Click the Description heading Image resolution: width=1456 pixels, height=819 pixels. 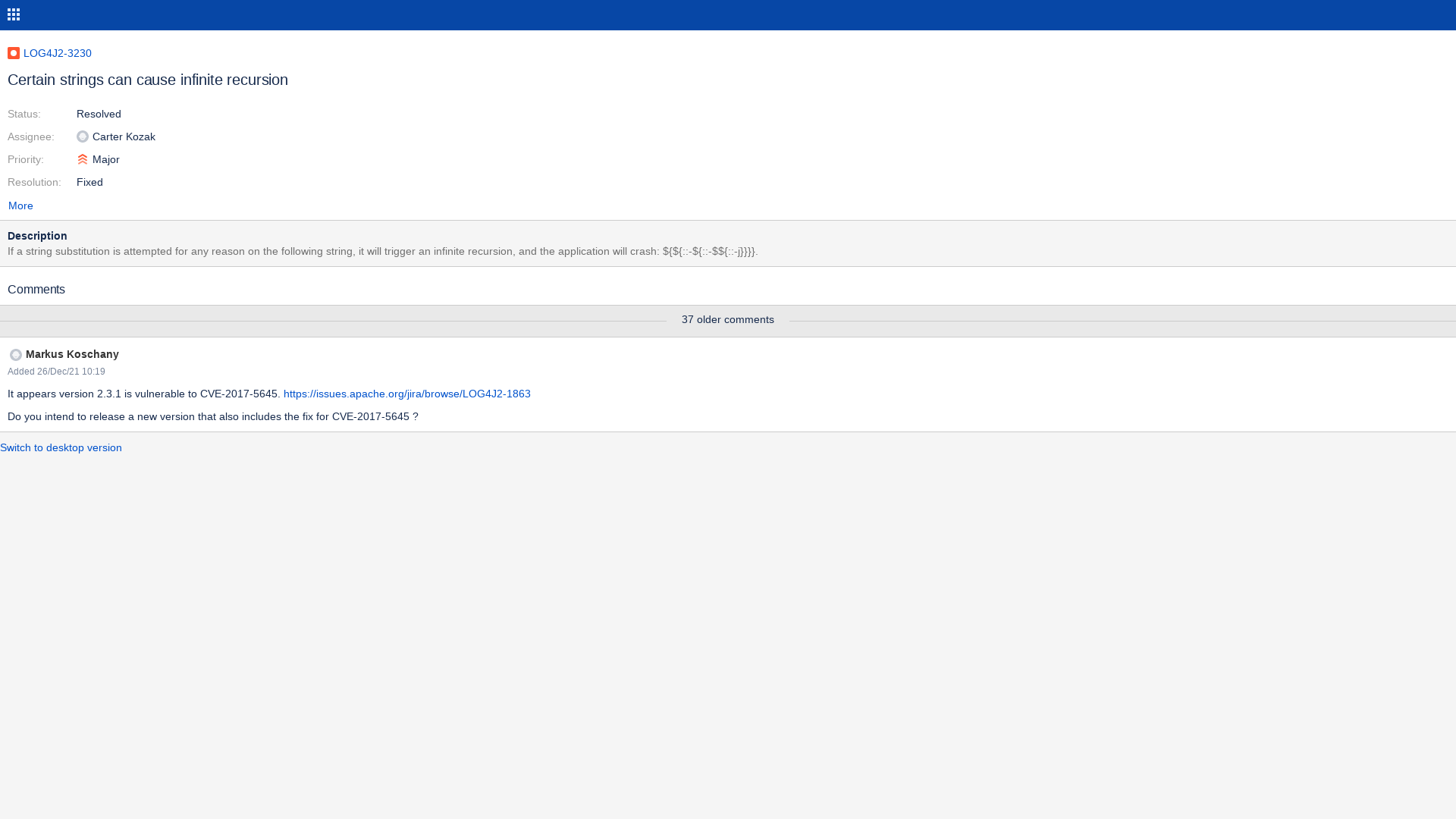(x=37, y=236)
